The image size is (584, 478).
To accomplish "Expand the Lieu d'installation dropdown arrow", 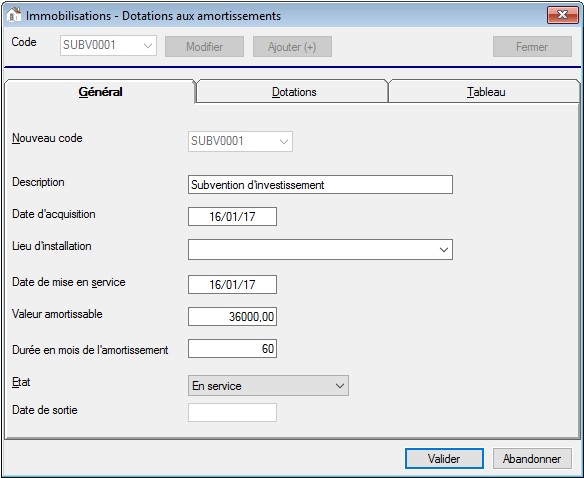I will (x=444, y=250).
